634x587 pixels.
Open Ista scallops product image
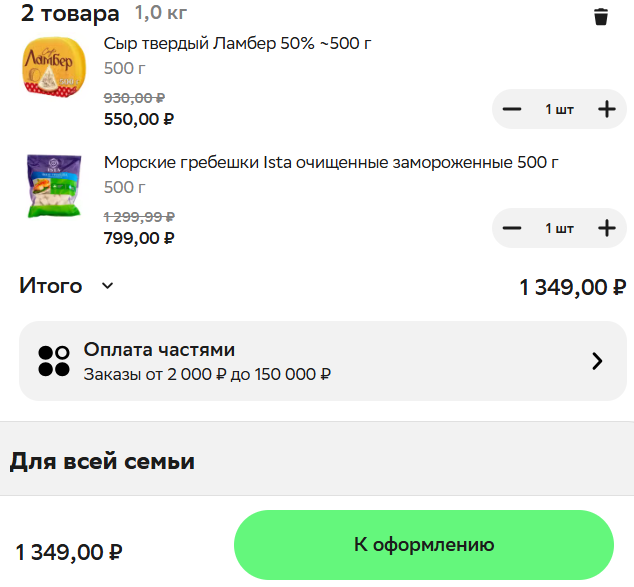54,185
